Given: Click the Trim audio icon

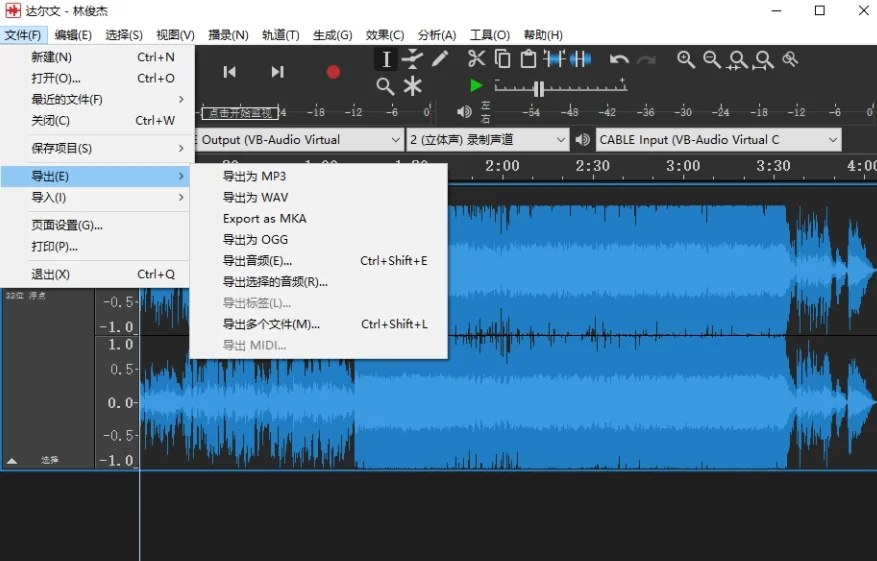Looking at the screenshot, I should pyautogui.click(x=555, y=59).
